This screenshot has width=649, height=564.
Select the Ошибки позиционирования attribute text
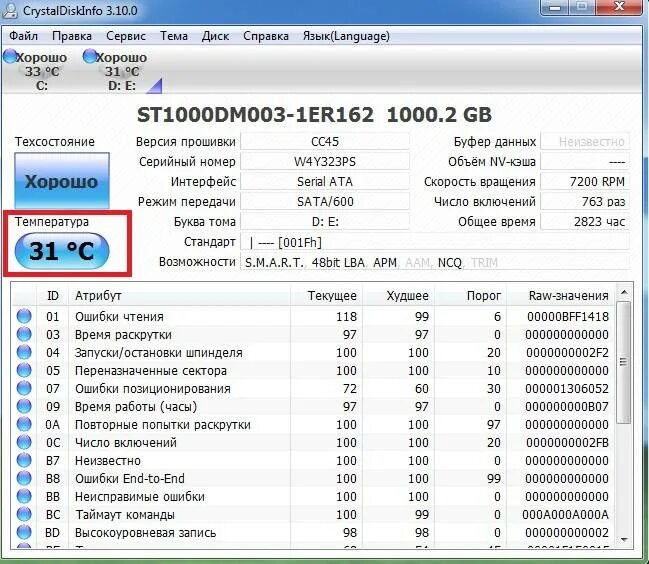tap(153, 389)
